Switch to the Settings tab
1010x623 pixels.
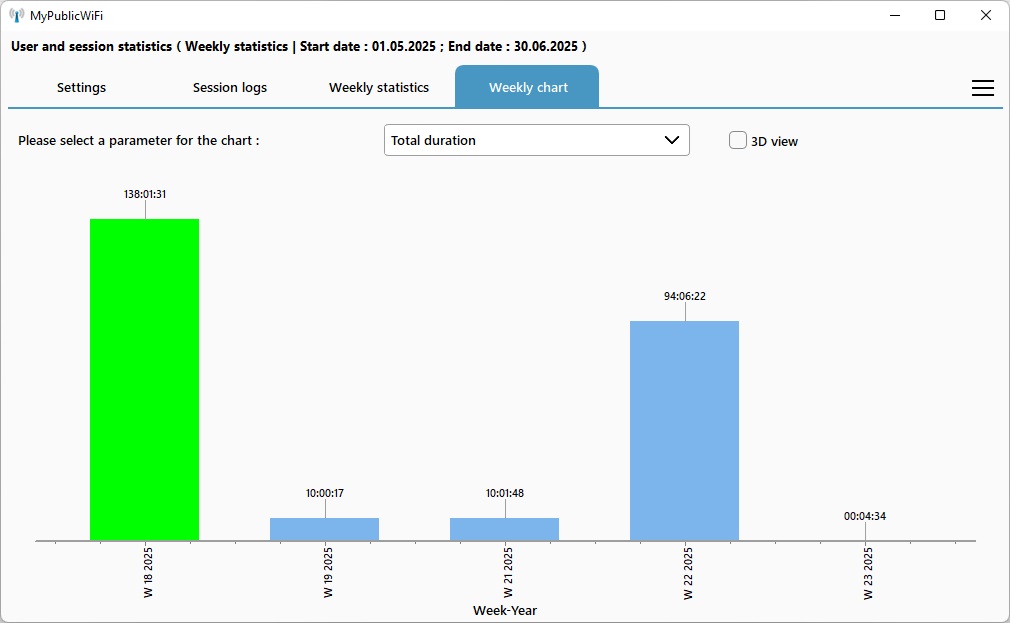tap(81, 88)
